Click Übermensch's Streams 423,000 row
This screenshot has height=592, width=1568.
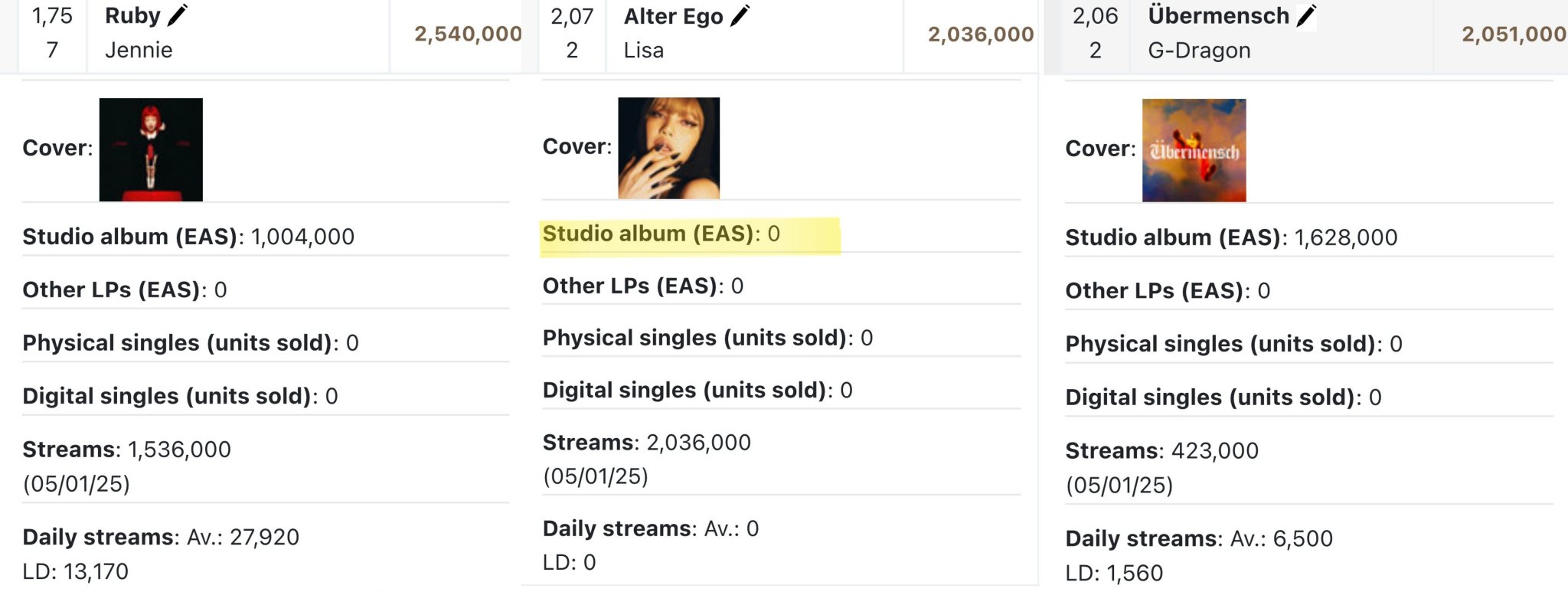[1308, 467]
